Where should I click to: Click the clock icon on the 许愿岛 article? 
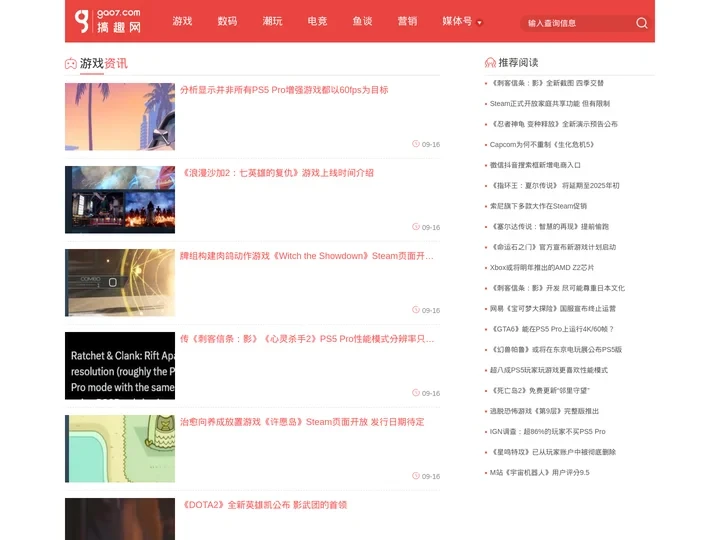416,476
